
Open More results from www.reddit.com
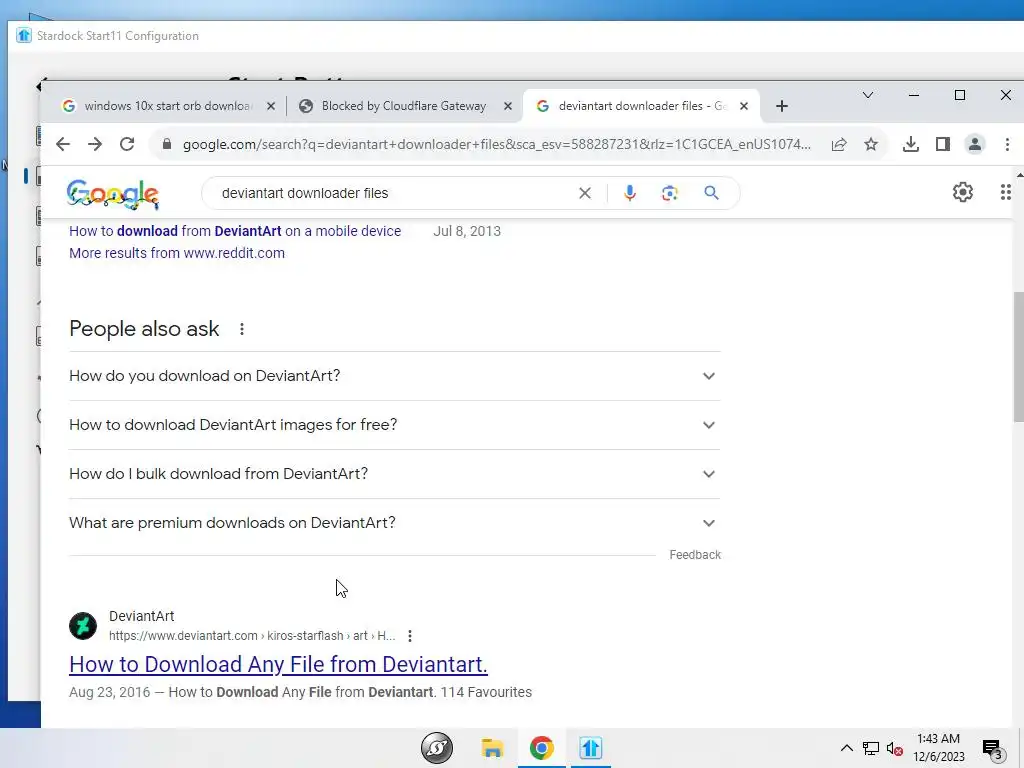coord(177,253)
